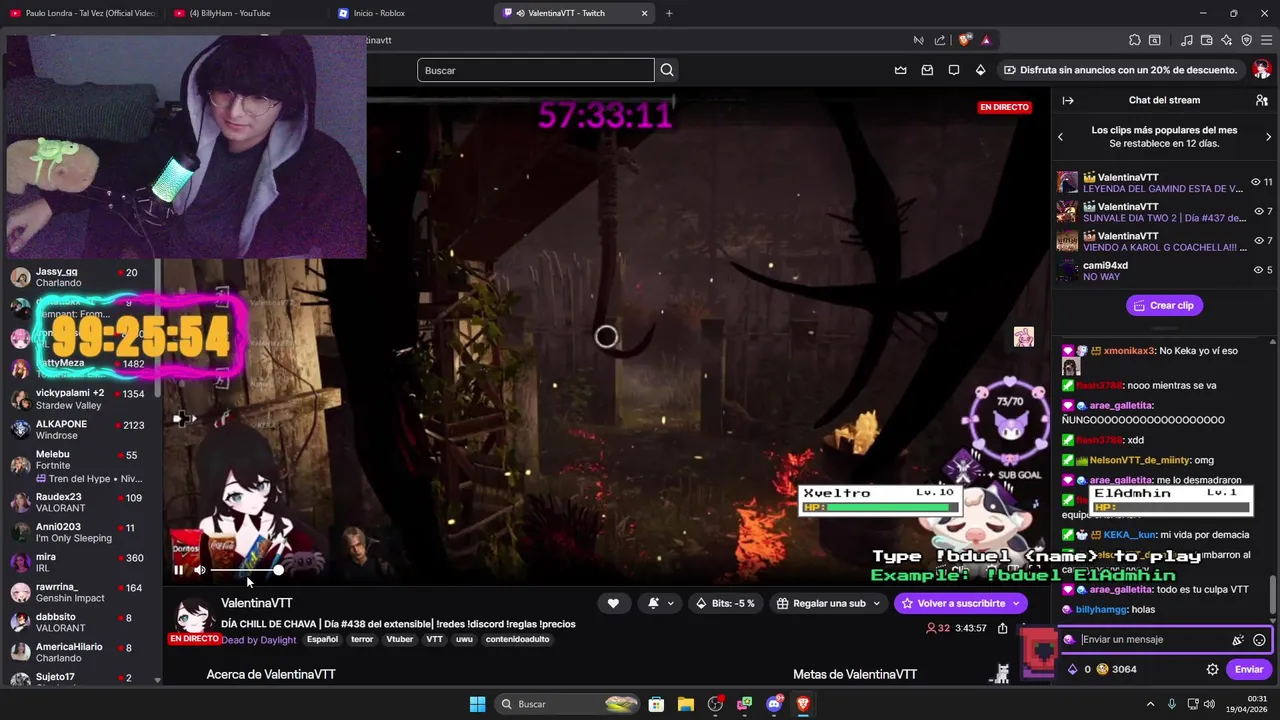Click the Brave Rewards triangle icon
1280x720 pixels.
click(x=986, y=40)
